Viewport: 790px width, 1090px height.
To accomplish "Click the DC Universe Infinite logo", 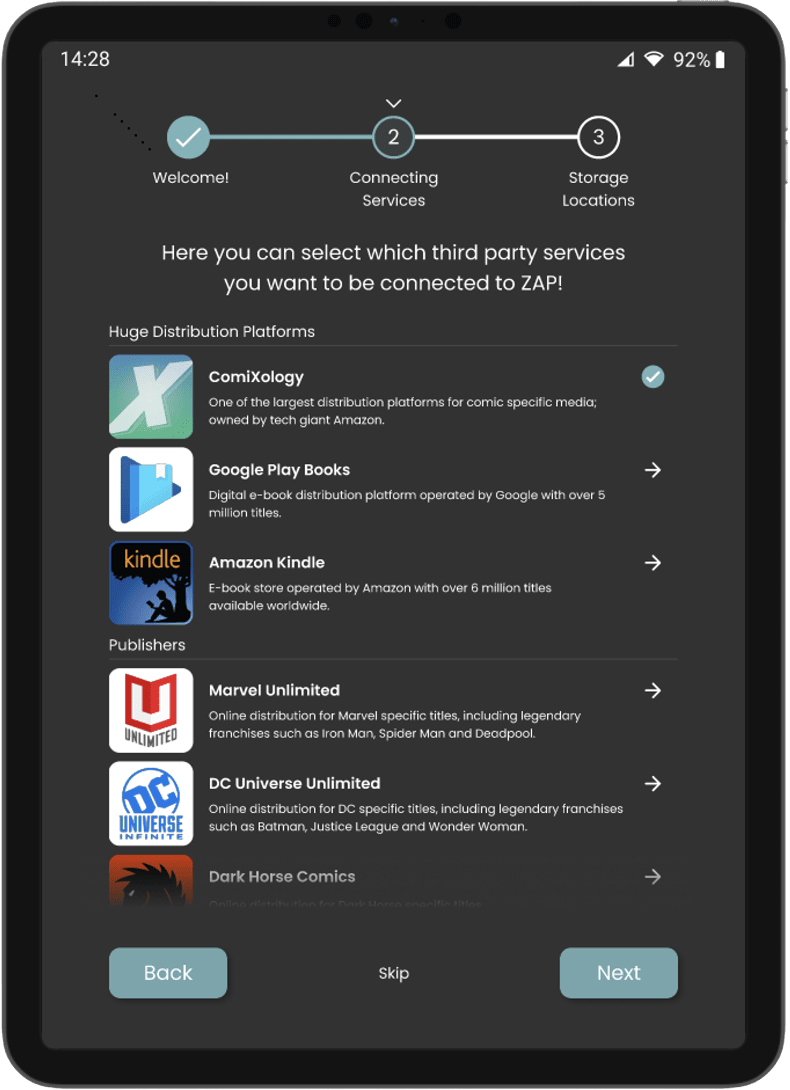I will (x=151, y=804).
